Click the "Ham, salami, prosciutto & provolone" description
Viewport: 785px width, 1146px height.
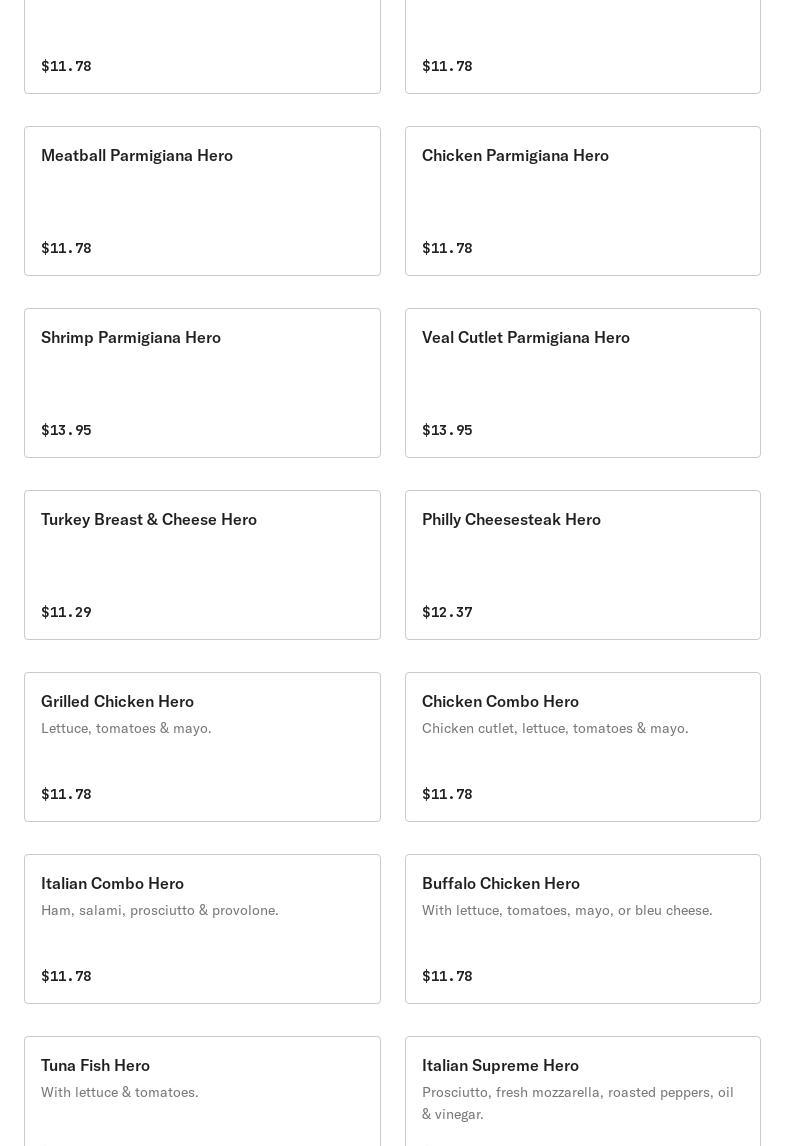tap(160, 910)
